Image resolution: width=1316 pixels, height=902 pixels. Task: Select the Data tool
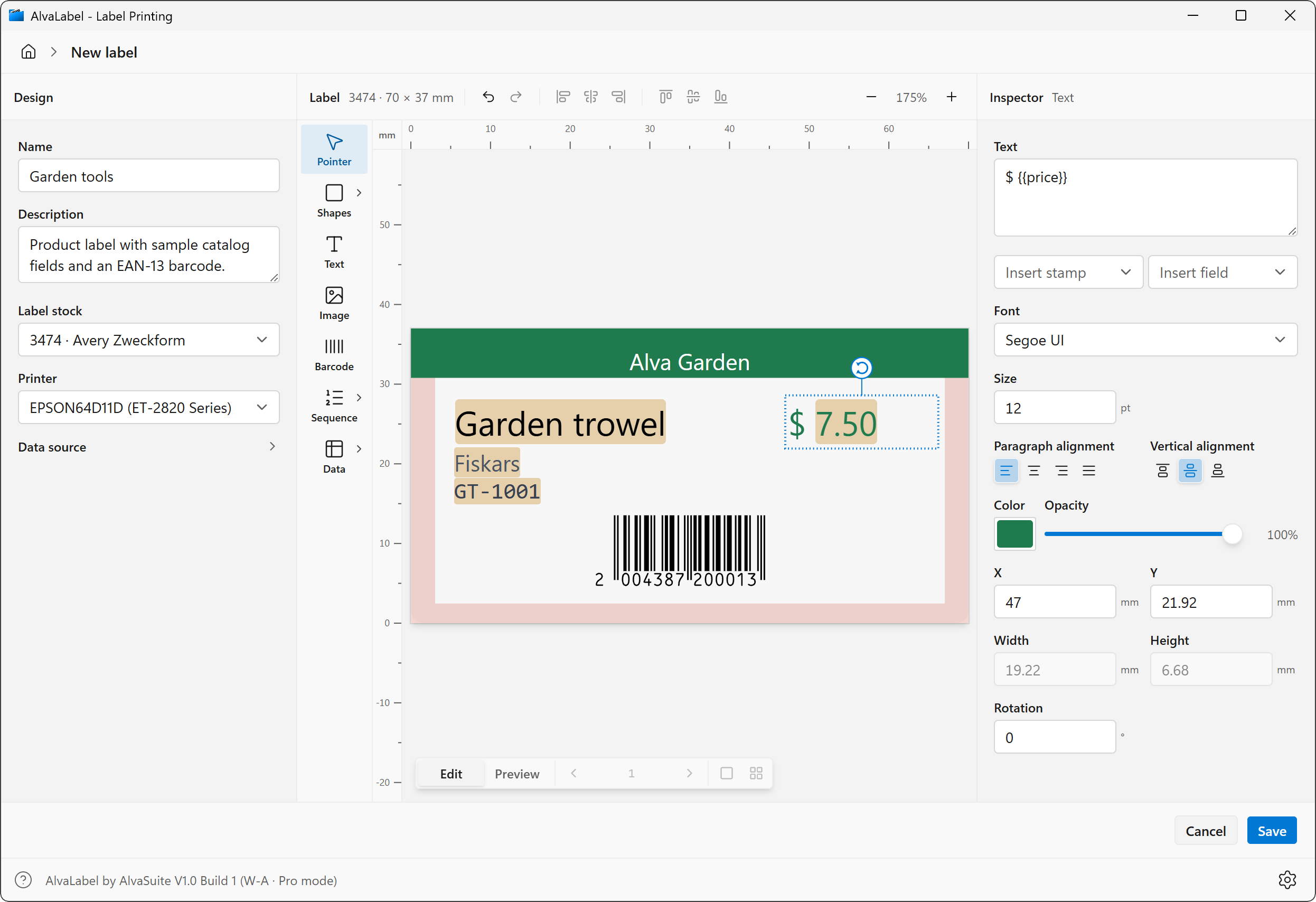pyautogui.click(x=334, y=456)
